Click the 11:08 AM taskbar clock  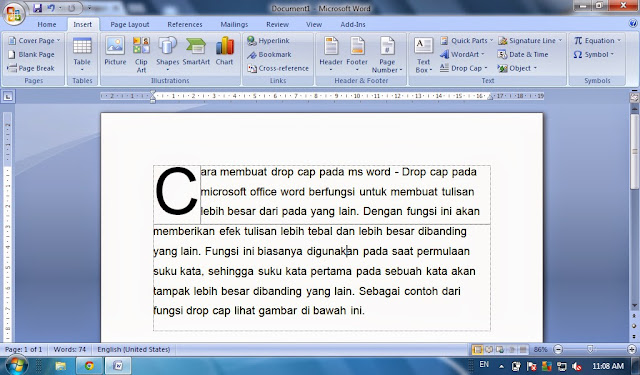coord(608,366)
